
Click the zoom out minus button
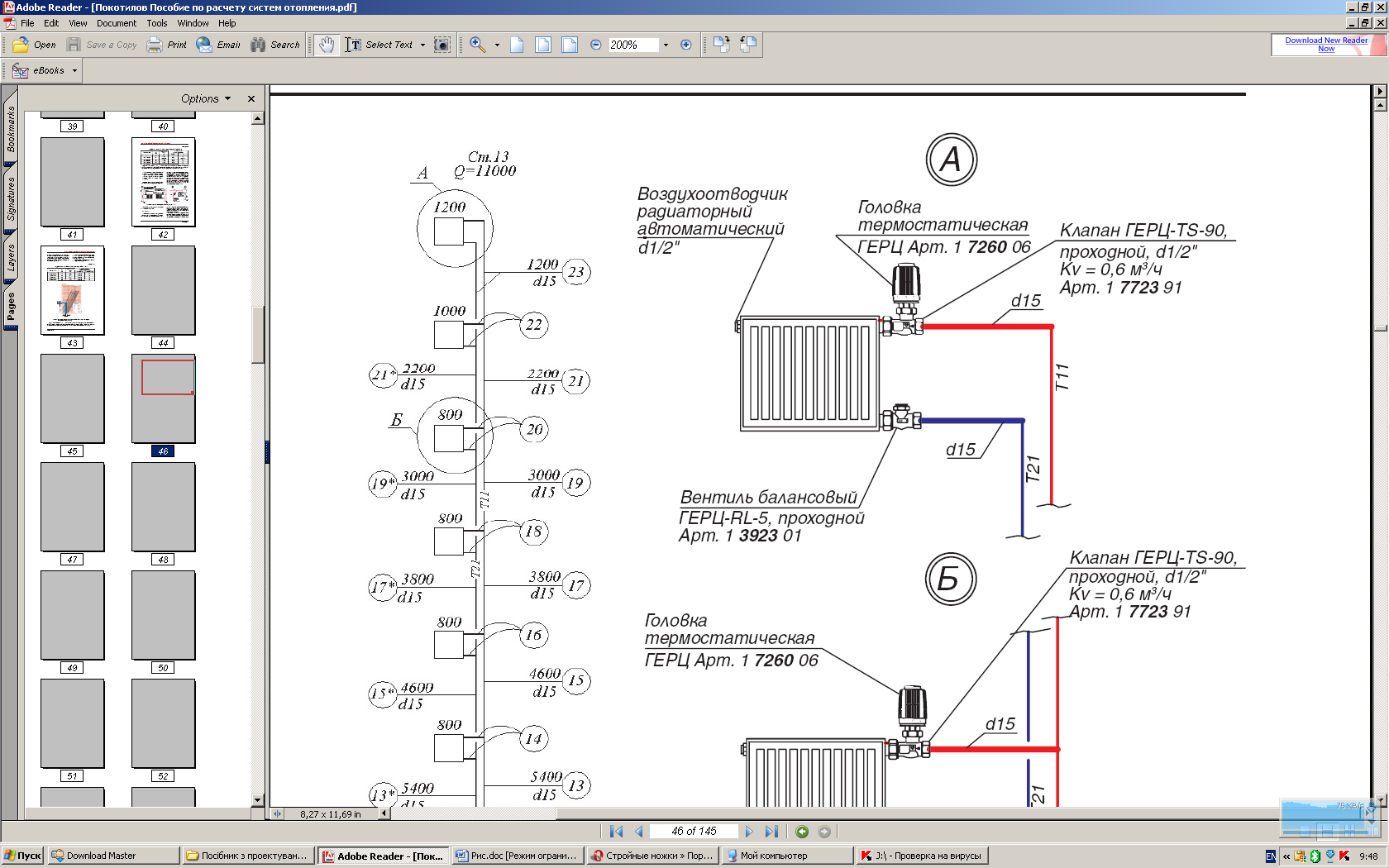point(596,45)
